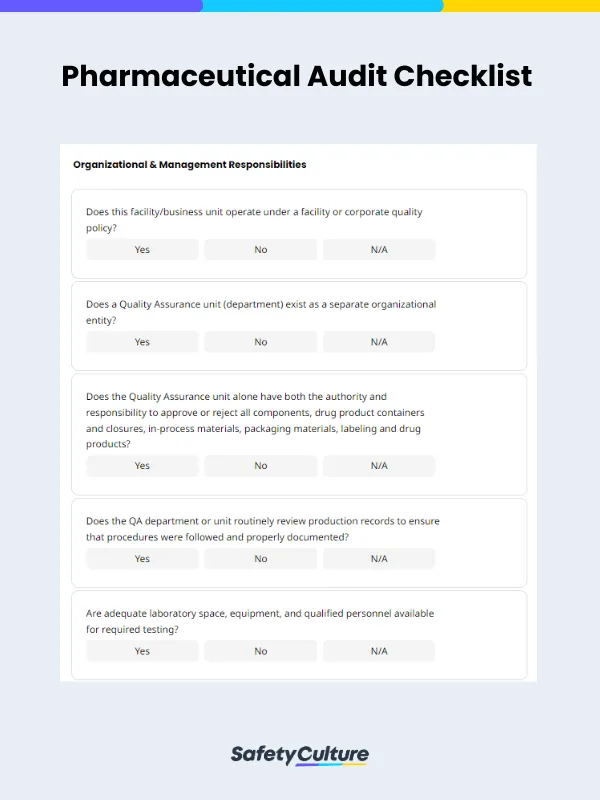The height and width of the screenshot is (800, 600).
Task: Choose N/A for Quality Assurance separate entity question
Action: 379,342
